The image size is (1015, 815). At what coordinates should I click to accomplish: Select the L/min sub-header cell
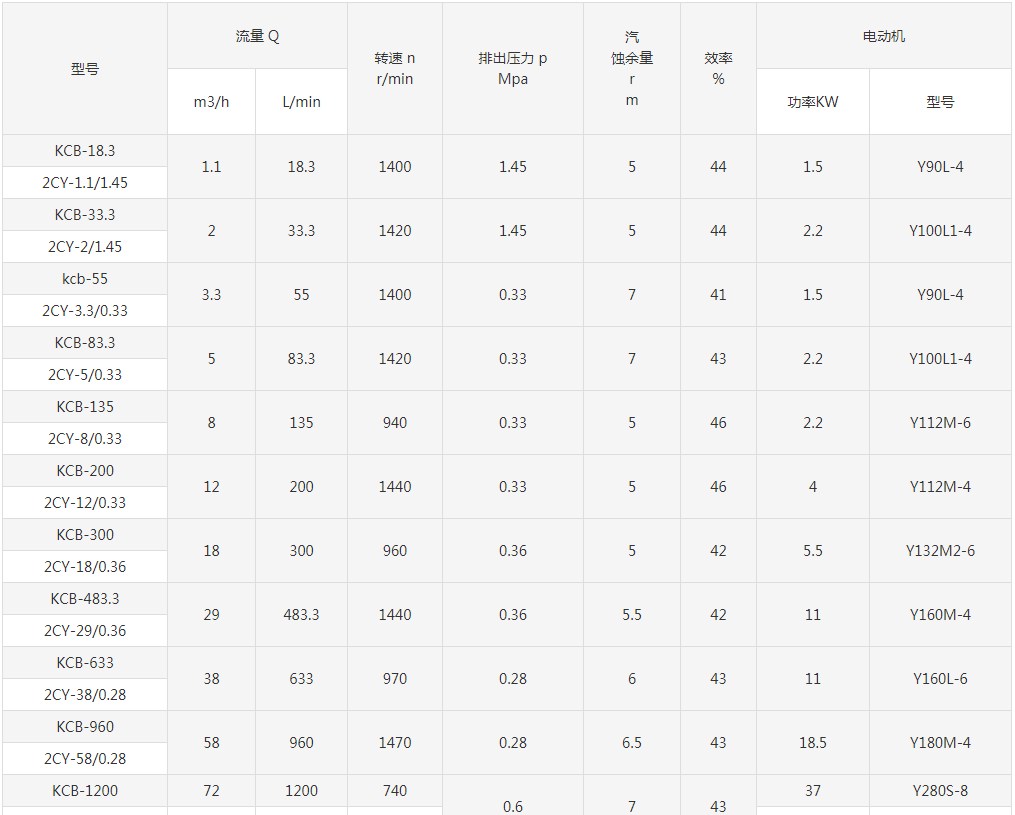pyautogui.click(x=301, y=102)
